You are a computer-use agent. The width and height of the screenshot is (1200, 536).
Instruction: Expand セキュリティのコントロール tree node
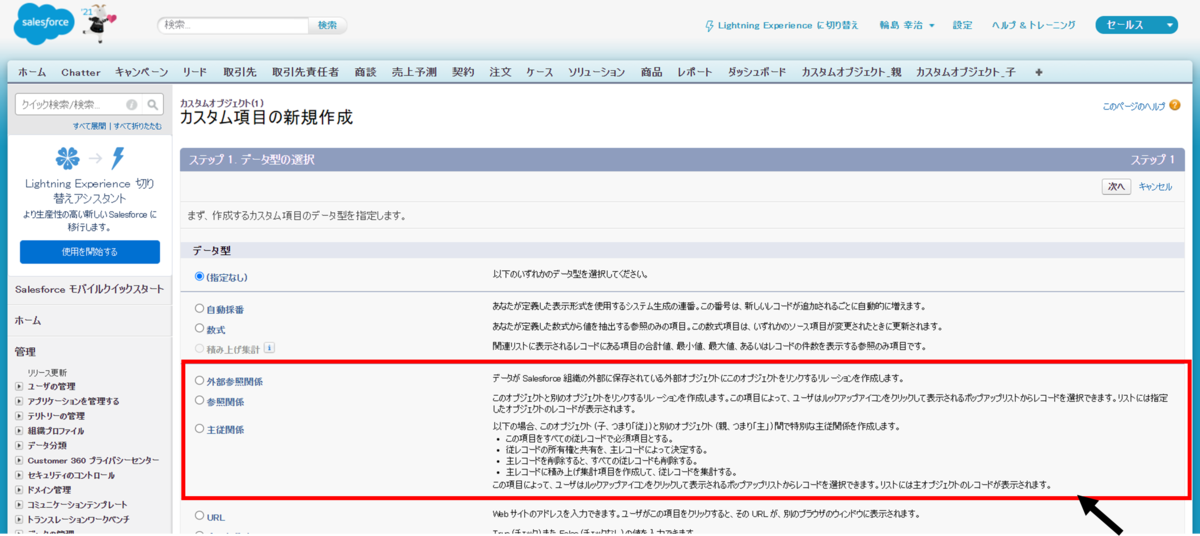[19, 475]
